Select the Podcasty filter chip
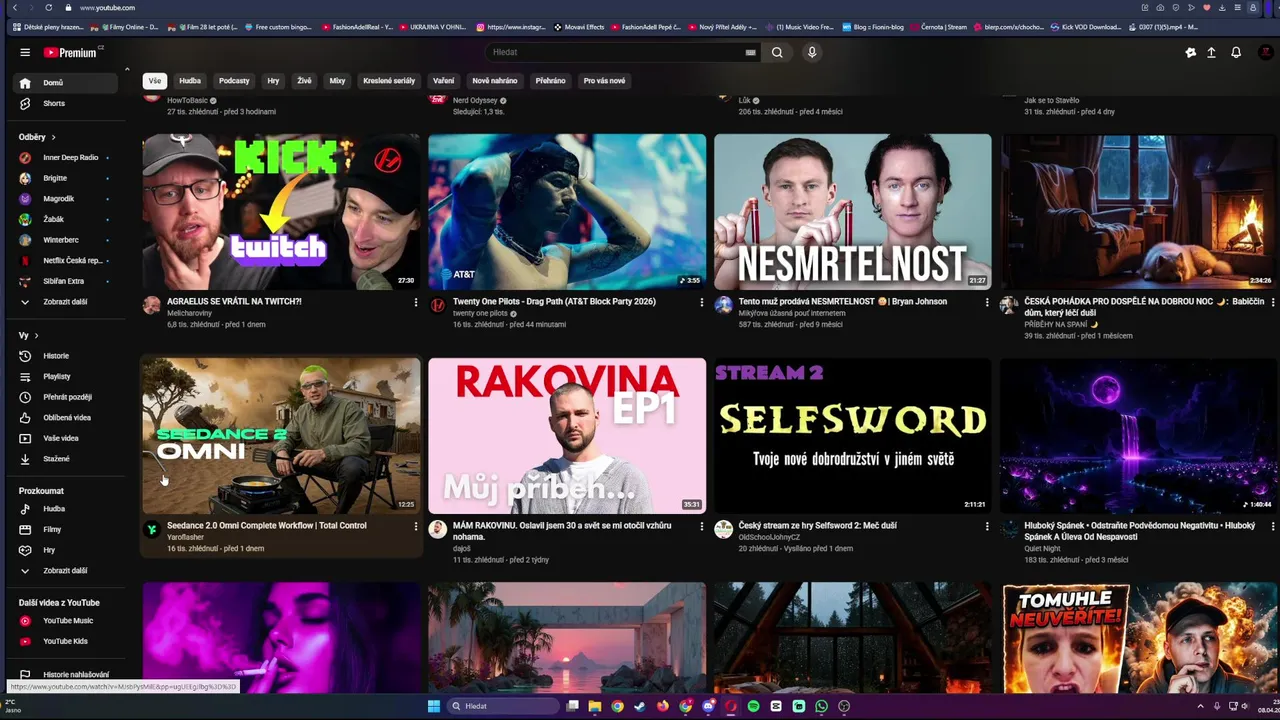This screenshot has width=1280, height=720. point(234,81)
